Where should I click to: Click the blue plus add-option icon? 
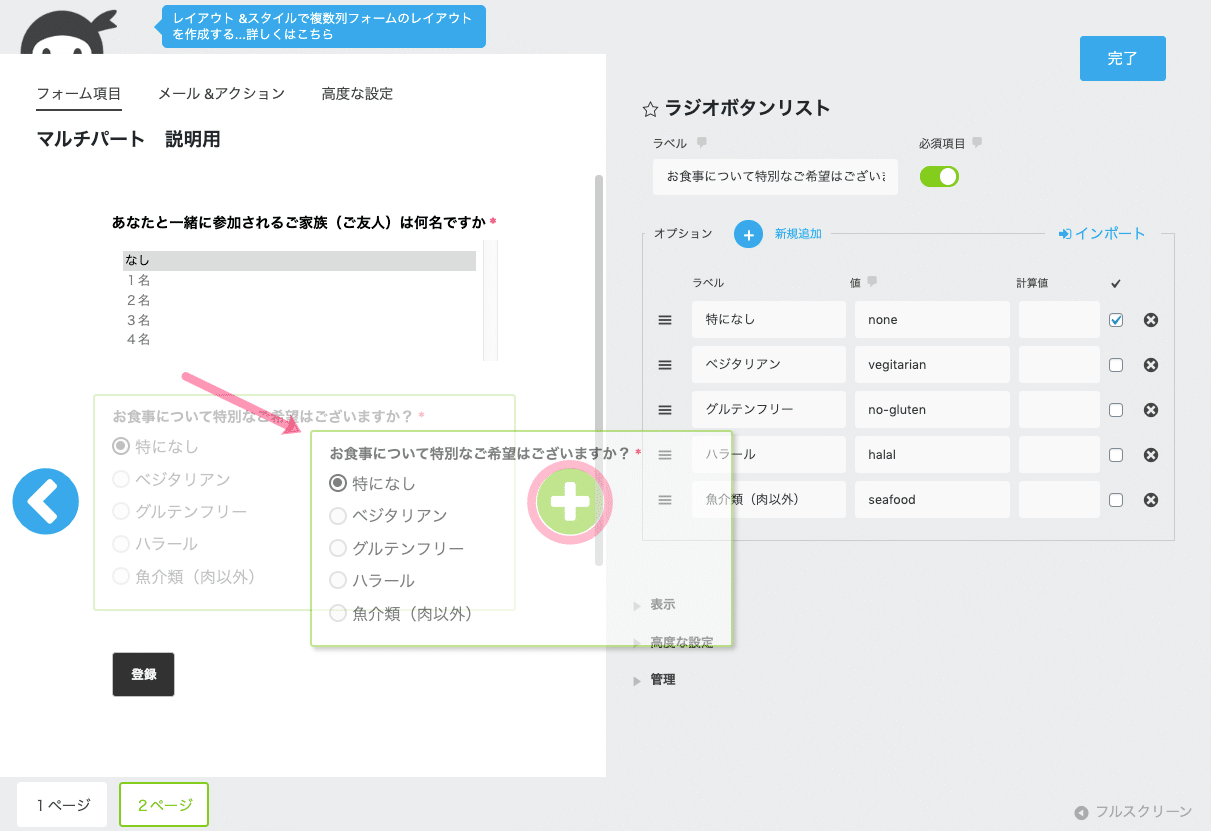pyautogui.click(x=748, y=234)
